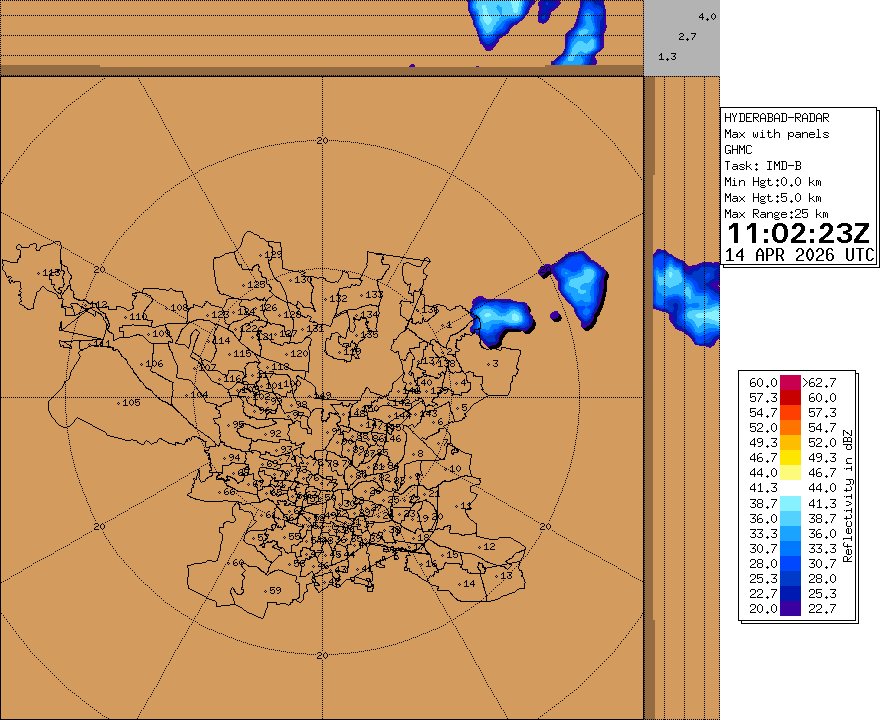This screenshot has width=880, height=720.
Task: Click the 'Reflectivity in dBZ' legend title
Action: tap(847, 496)
